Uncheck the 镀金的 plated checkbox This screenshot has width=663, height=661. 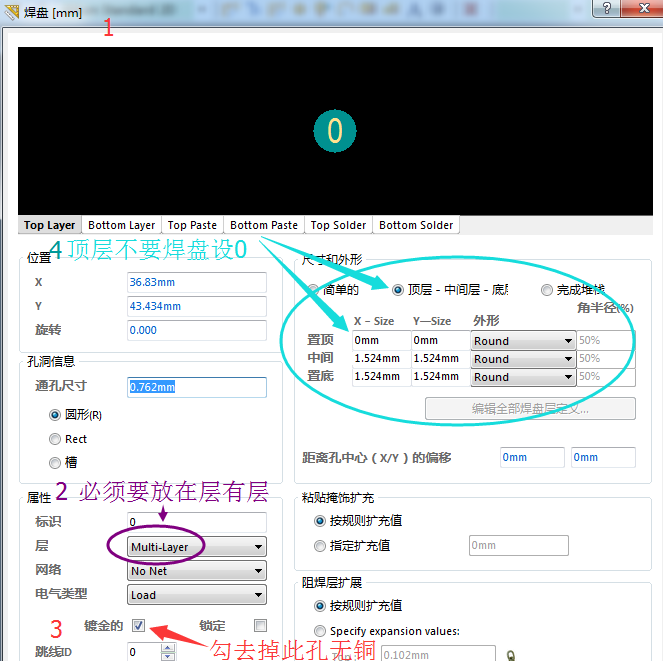139,626
